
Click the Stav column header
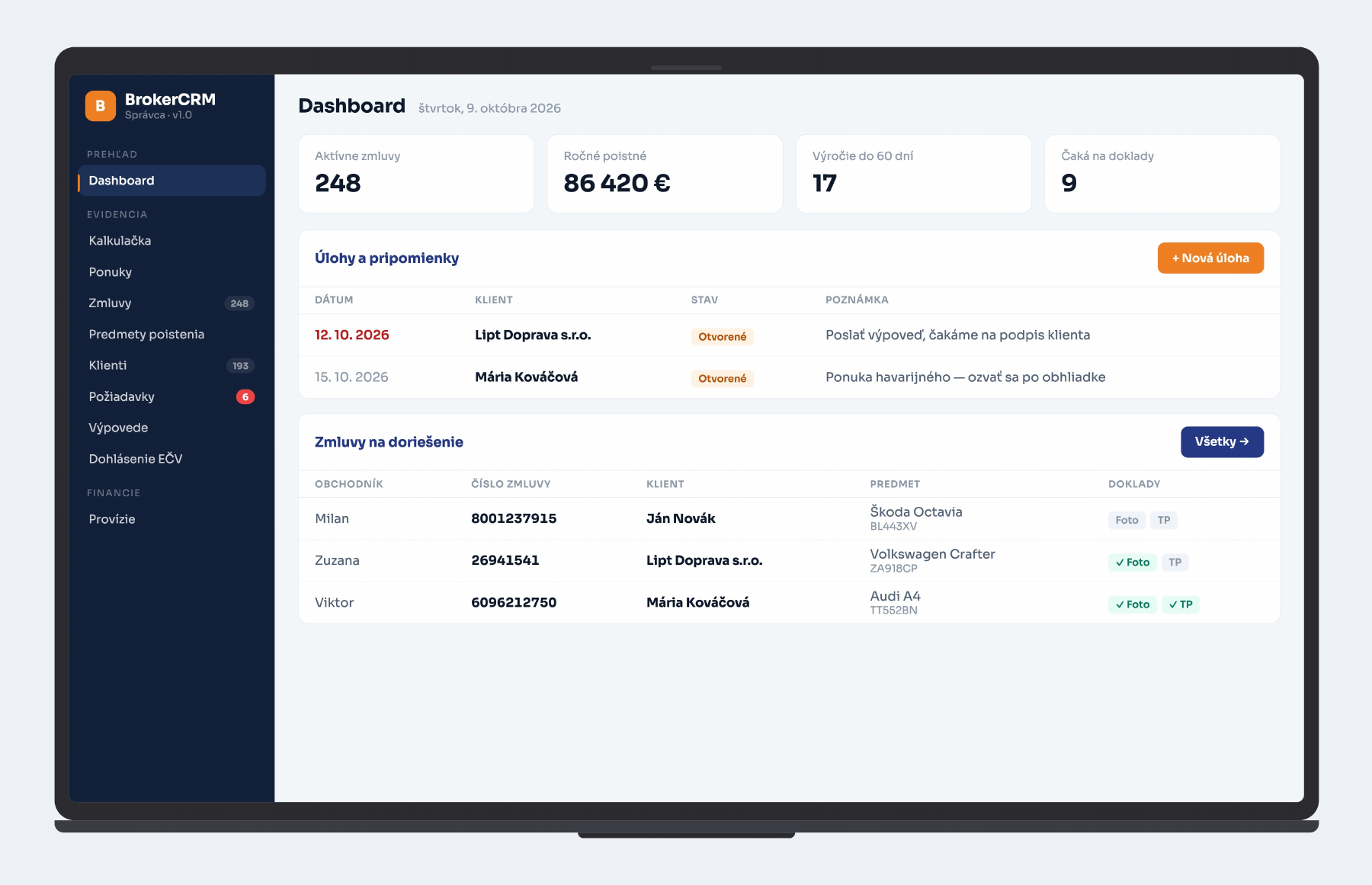[x=704, y=300]
